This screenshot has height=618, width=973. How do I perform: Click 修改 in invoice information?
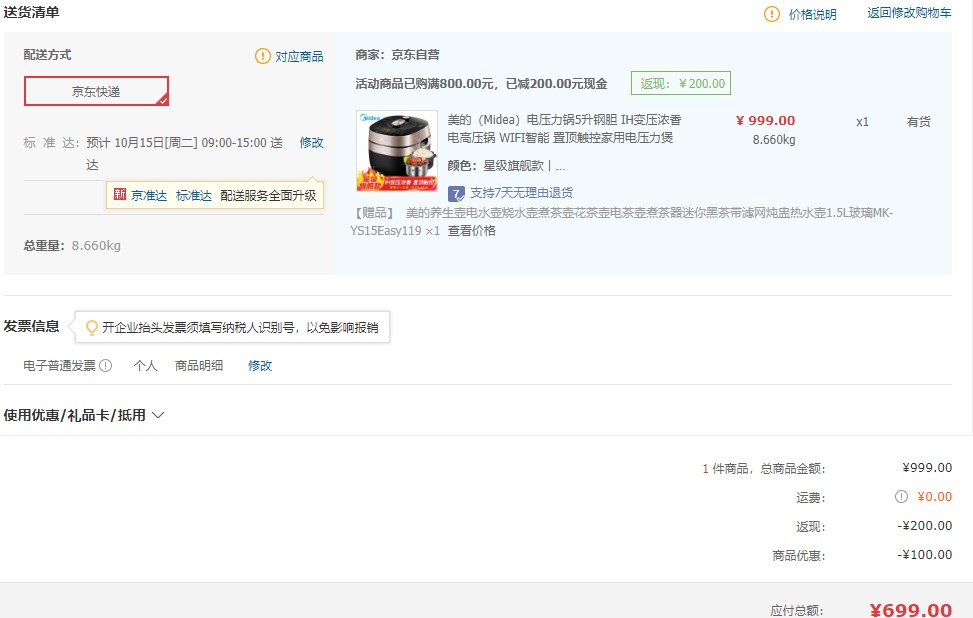point(260,365)
